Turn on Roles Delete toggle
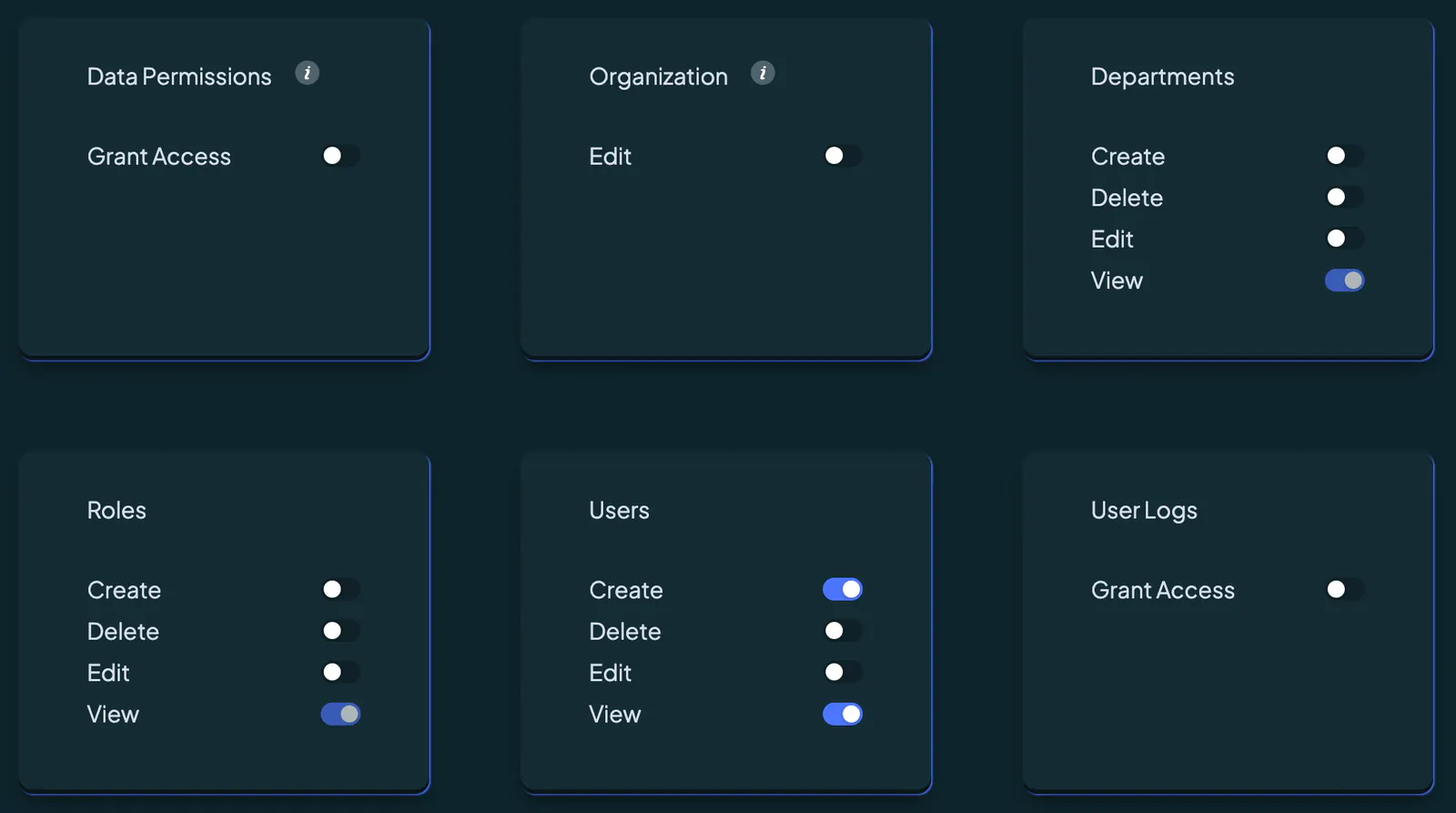Viewport: 1456px width, 813px height. pyautogui.click(x=340, y=630)
